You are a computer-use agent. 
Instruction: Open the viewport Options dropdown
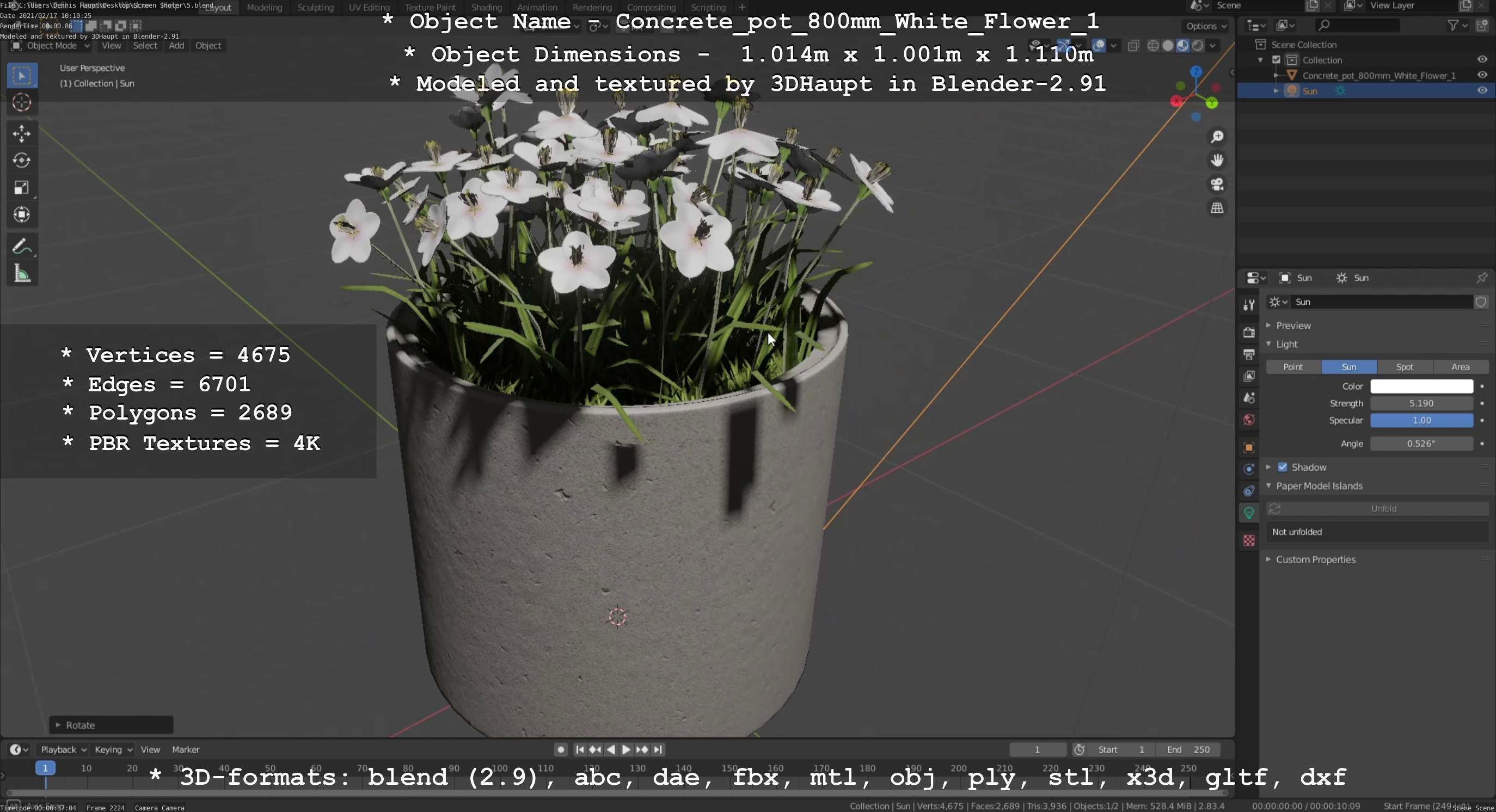[x=1206, y=26]
